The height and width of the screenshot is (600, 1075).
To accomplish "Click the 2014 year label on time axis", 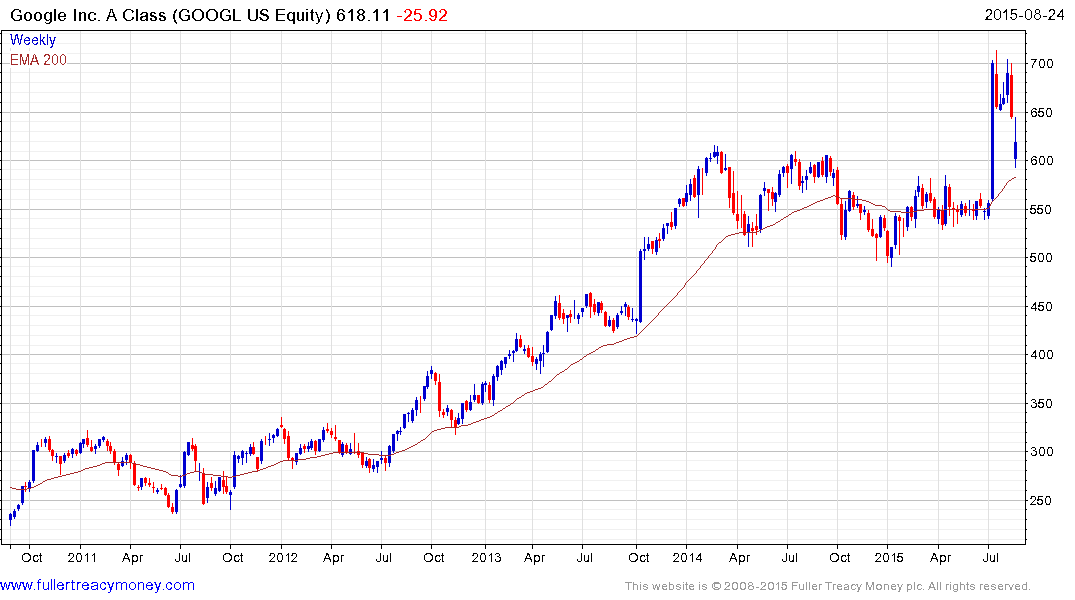I will pyautogui.click(x=688, y=557).
